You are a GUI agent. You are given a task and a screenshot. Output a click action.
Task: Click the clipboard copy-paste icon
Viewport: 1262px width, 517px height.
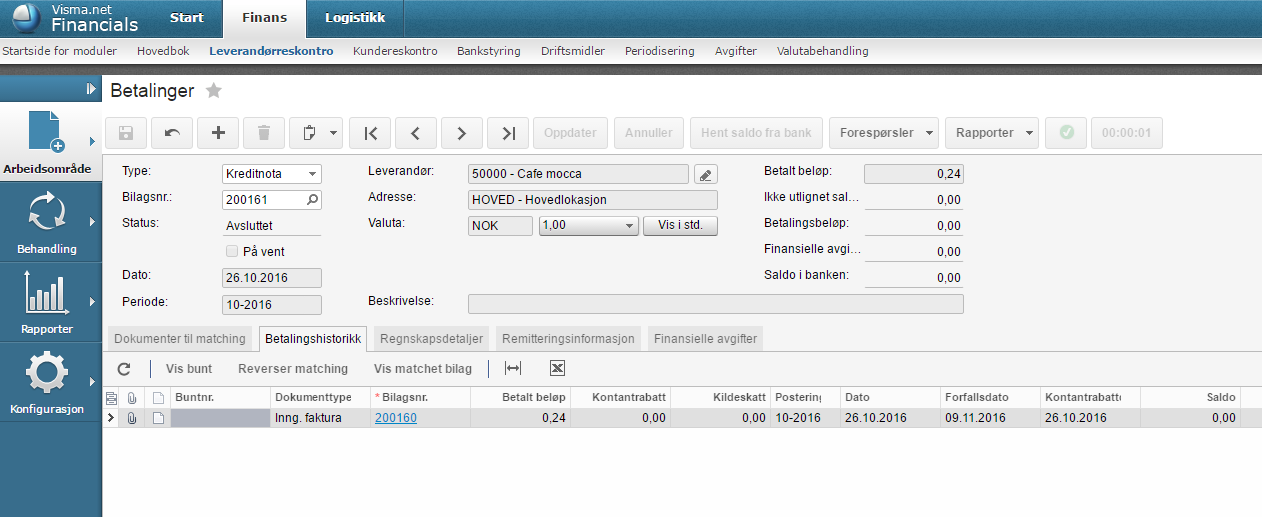click(x=309, y=132)
